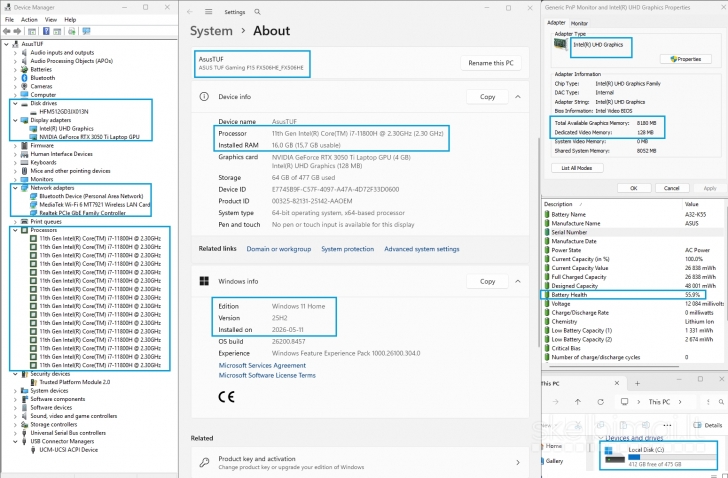This screenshot has height=478, width=728.
Task: Click the monitor icon in explorer address bar
Action: (624, 402)
